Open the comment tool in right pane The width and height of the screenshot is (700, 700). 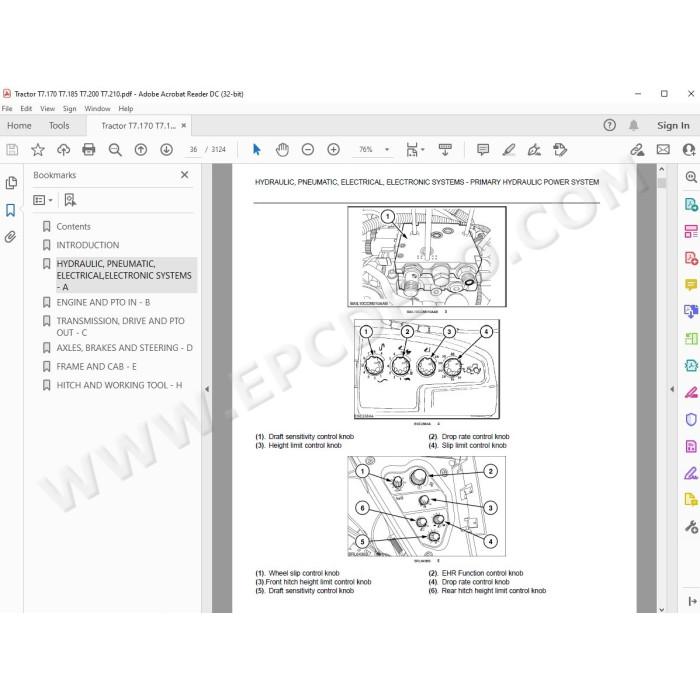tap(691, 285)
